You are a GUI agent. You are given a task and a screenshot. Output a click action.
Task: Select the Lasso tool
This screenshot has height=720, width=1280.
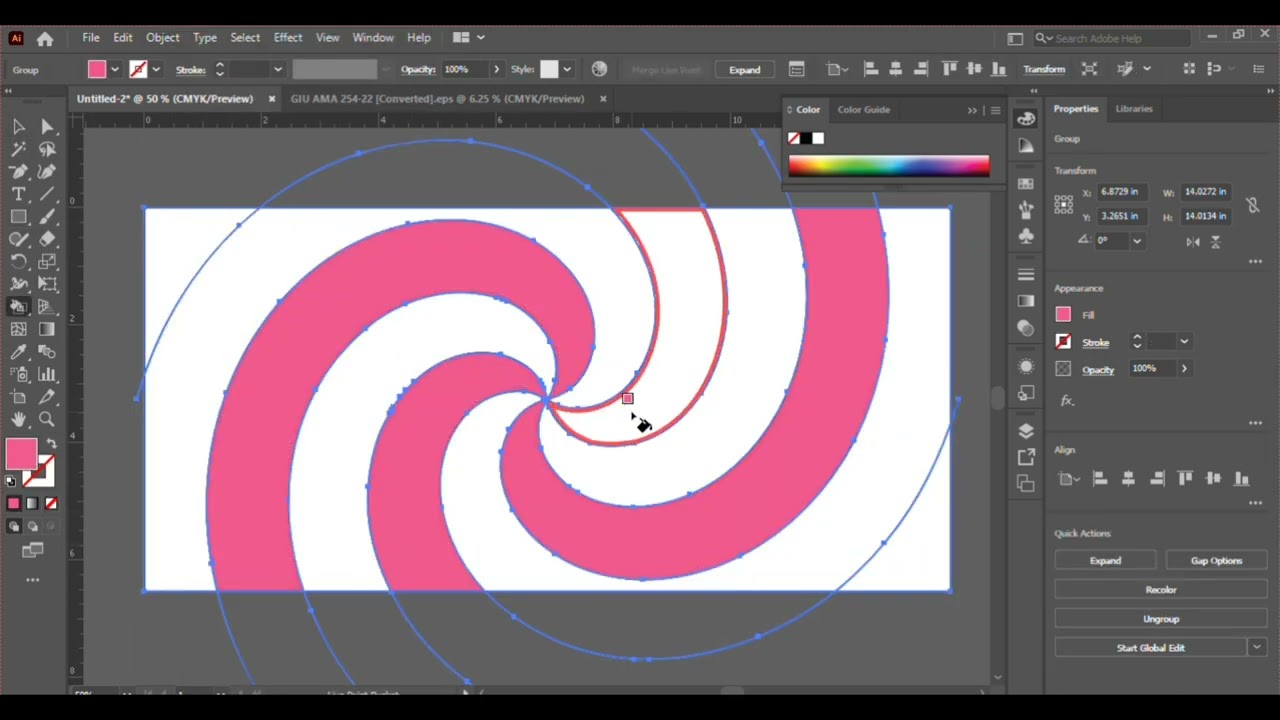(47, 150)
